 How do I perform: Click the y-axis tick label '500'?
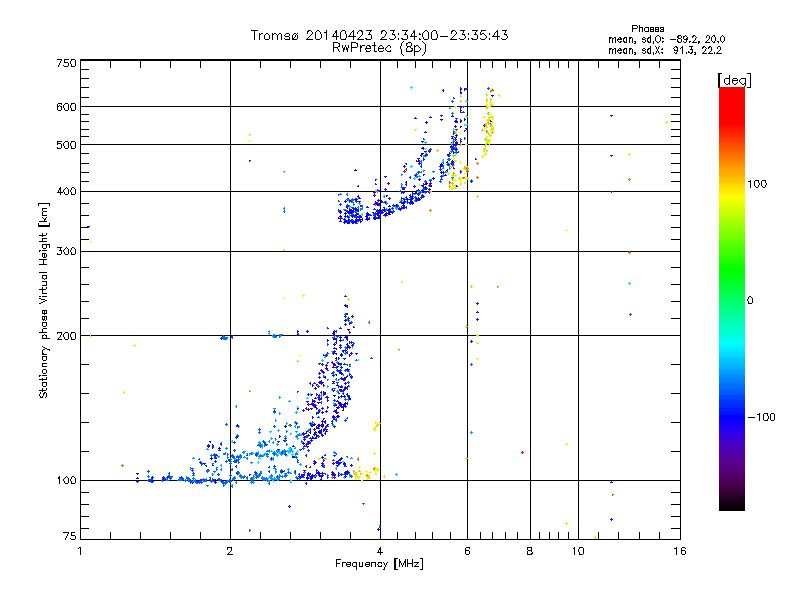66,145
